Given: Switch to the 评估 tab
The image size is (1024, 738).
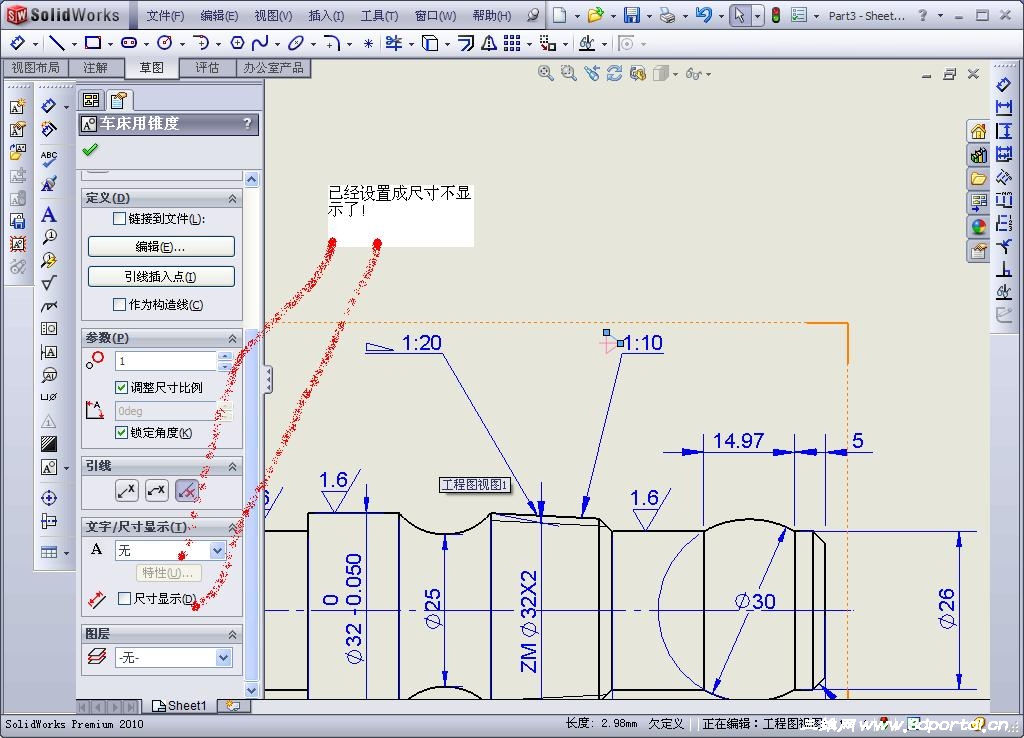Looking at the screenshot, I should (x=207, y=68).
